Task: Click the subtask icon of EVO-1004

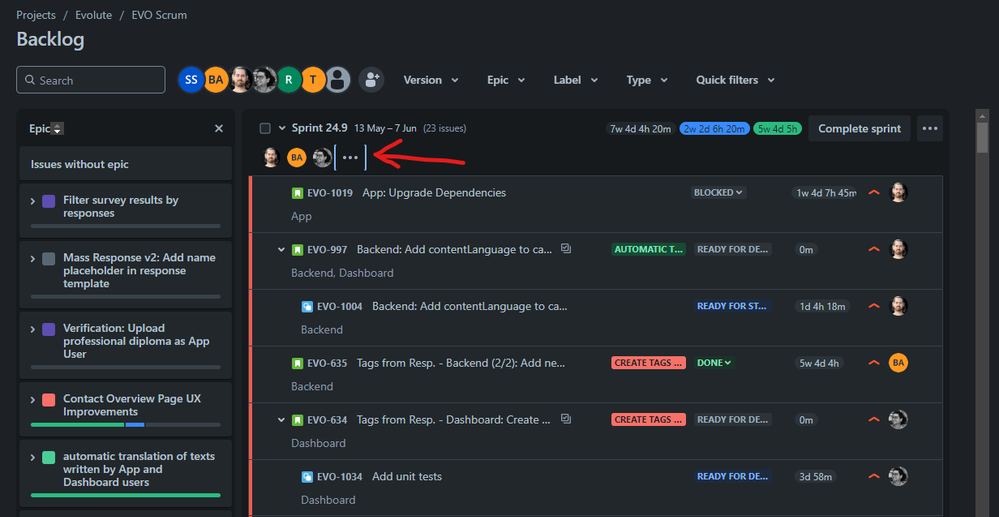Action: pyautogui.click(x=307, y=306)
